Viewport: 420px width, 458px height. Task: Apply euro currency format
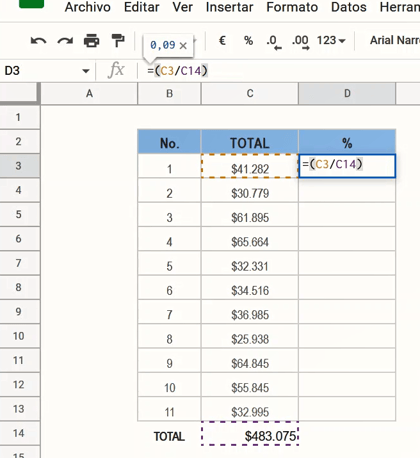(222, 41)
